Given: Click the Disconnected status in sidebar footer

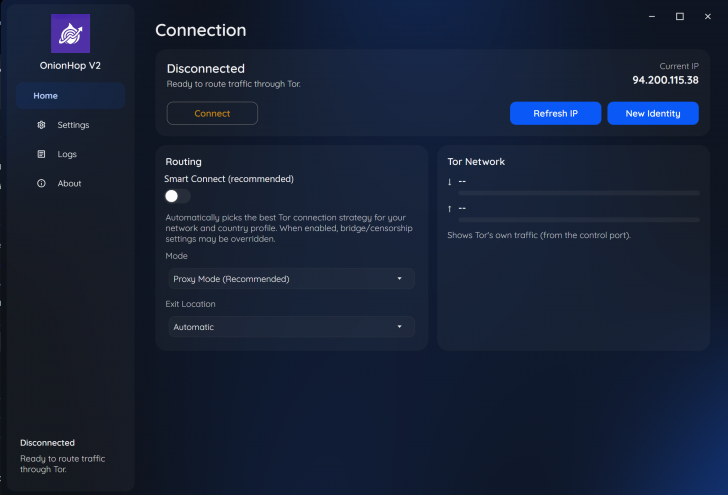Looking at the screenshot, I should pyautogui.click(x=47, y=443).
